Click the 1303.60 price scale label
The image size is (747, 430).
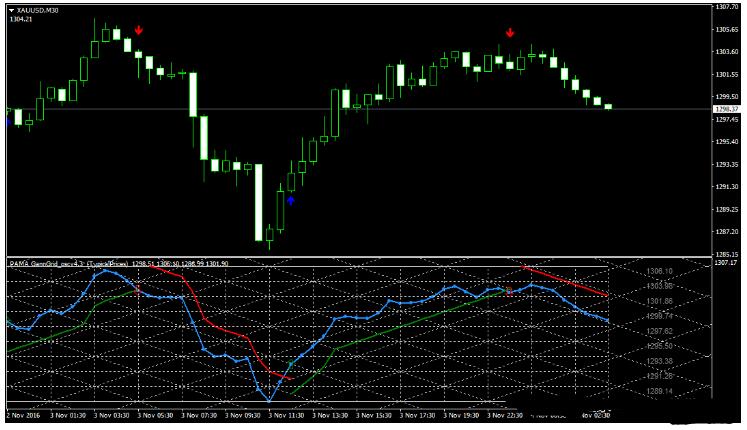[x=727, y=51]
